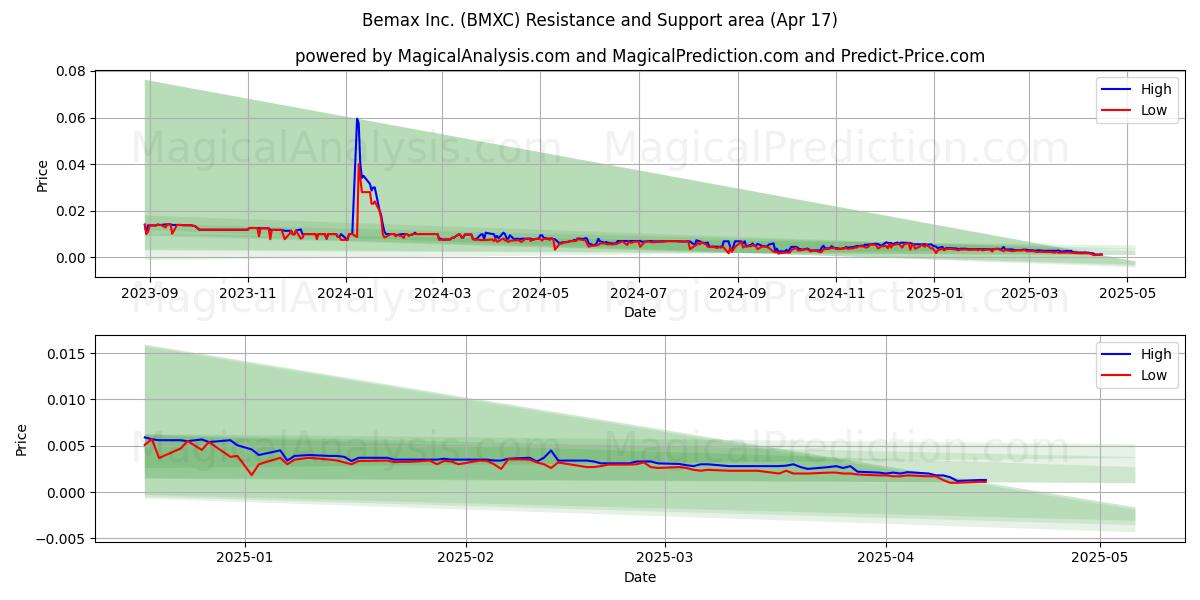Image resolution: width=1200 pixels, height=600 pixels.
Task: Click the '2024-11' x-axis label in top chart
Action: (837, 293)
